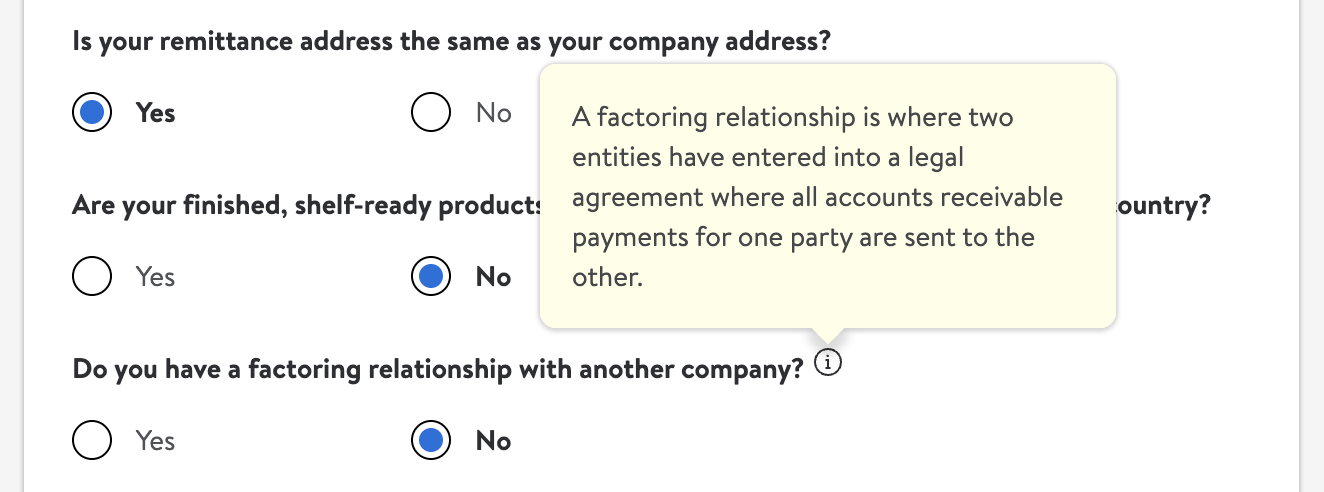The height and width of the screenshot is (492, 1324).
Task: Click bold No label under shelf-ready products question
Action: (x=493, y=277)
